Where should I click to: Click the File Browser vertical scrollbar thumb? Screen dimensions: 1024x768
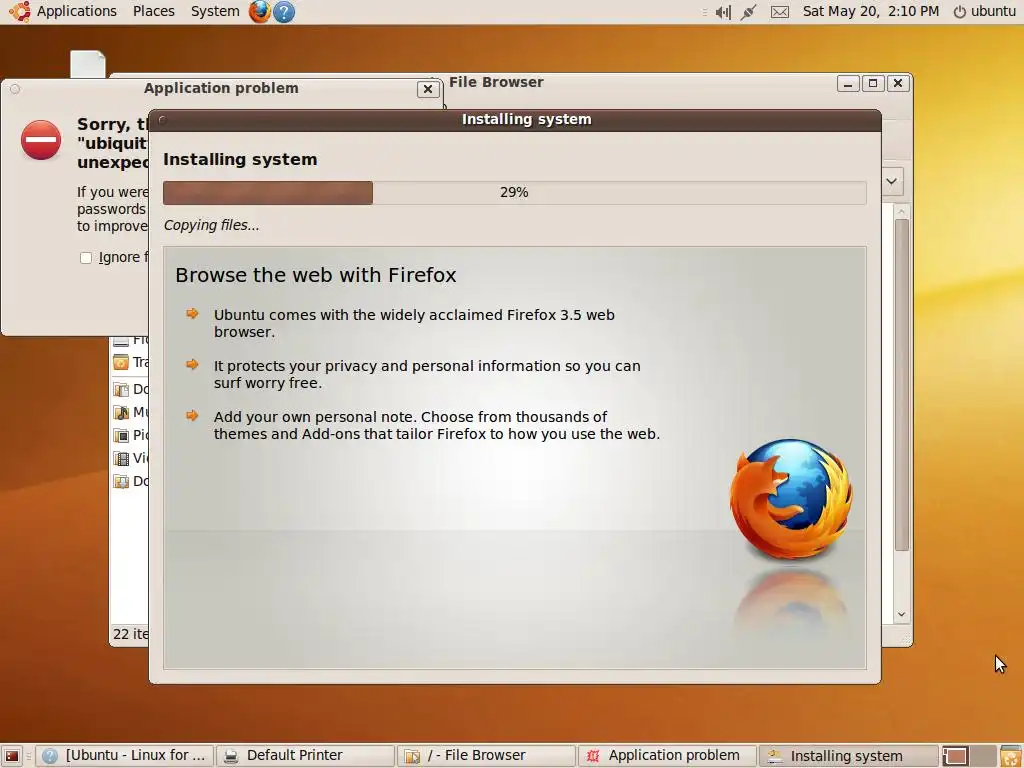point(902,385)
